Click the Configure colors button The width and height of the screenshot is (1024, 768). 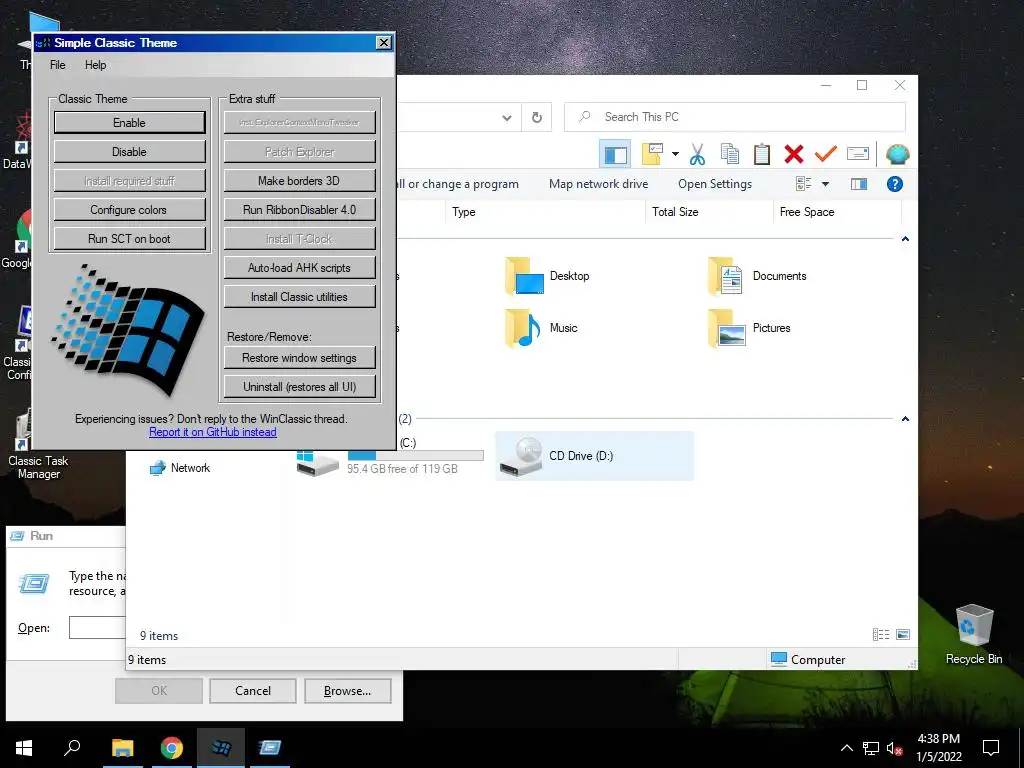(x=129, y=210)
